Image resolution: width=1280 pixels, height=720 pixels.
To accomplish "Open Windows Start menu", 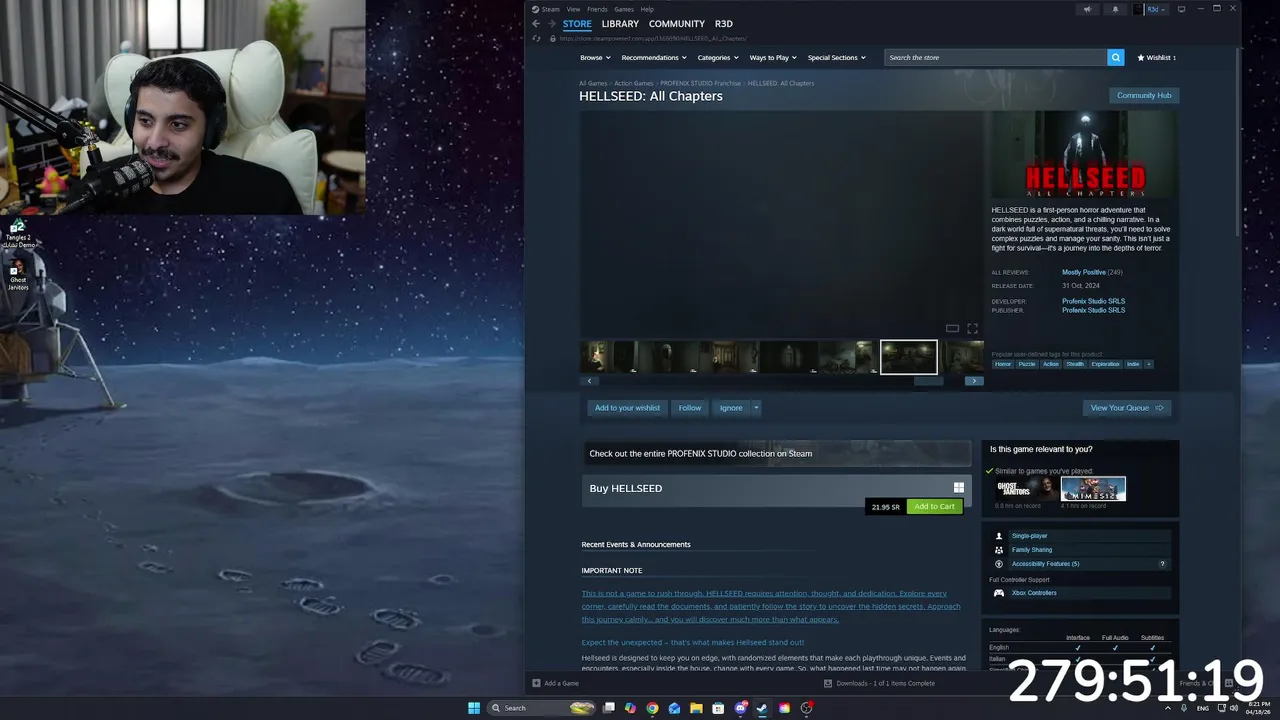I will 474,708.
